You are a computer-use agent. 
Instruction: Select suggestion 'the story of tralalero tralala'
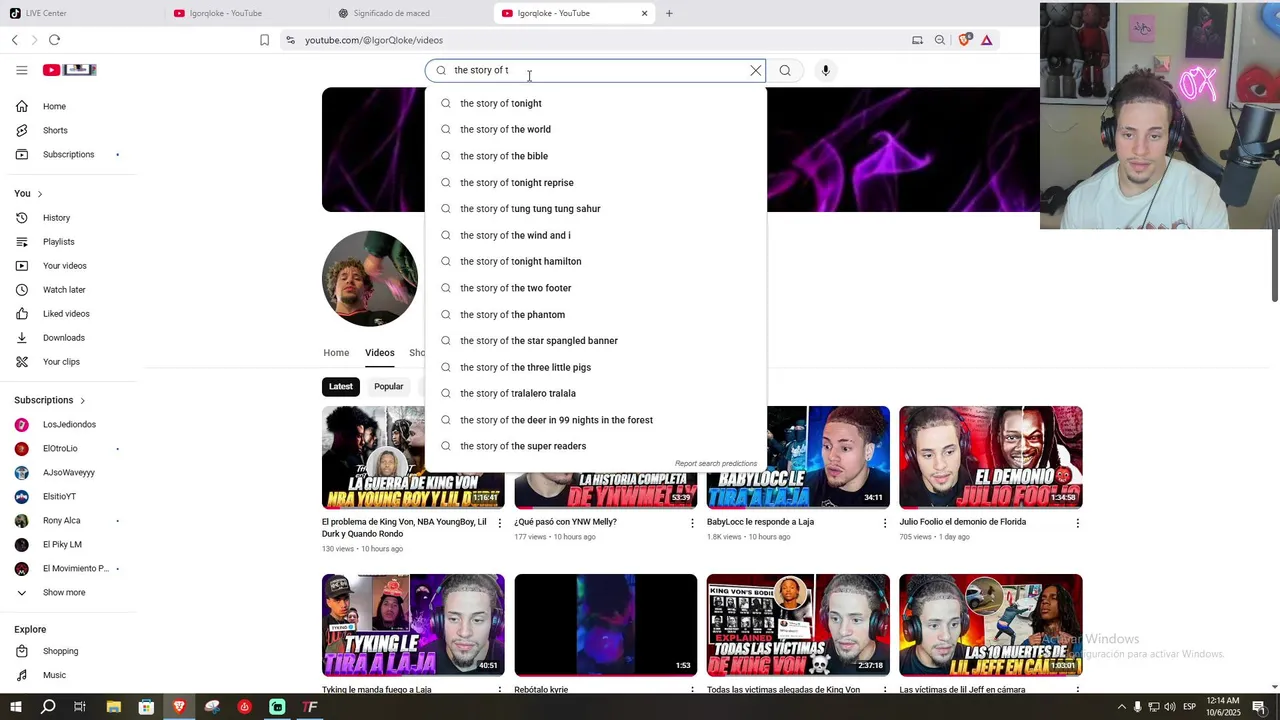point(596,393)
